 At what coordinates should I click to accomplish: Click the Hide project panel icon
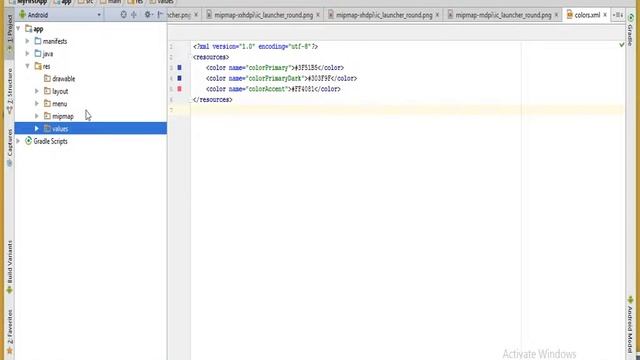160,15
